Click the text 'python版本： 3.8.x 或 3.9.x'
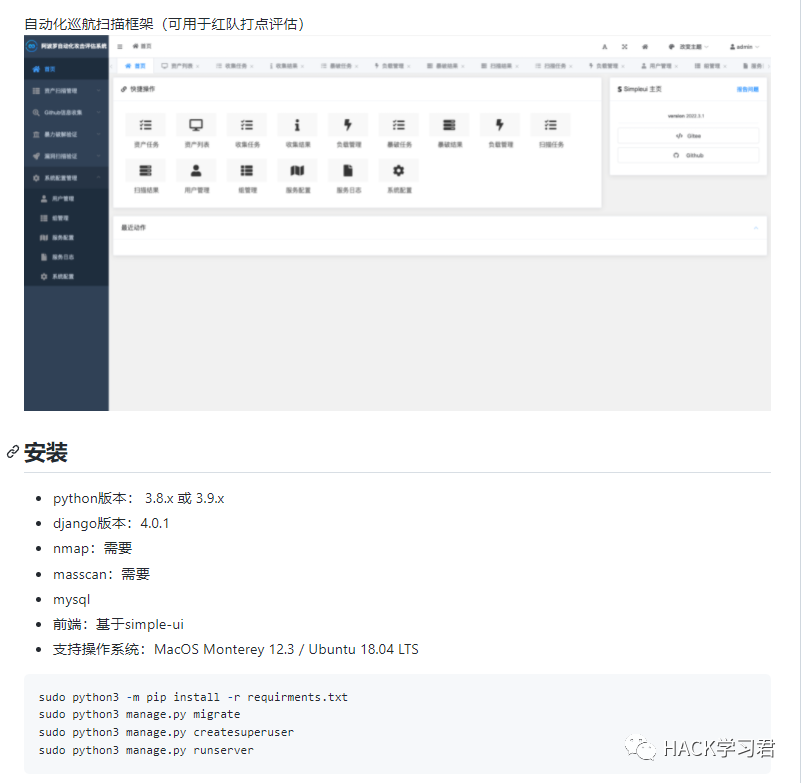Screen dimensions: 801x783 pos(138,499)
